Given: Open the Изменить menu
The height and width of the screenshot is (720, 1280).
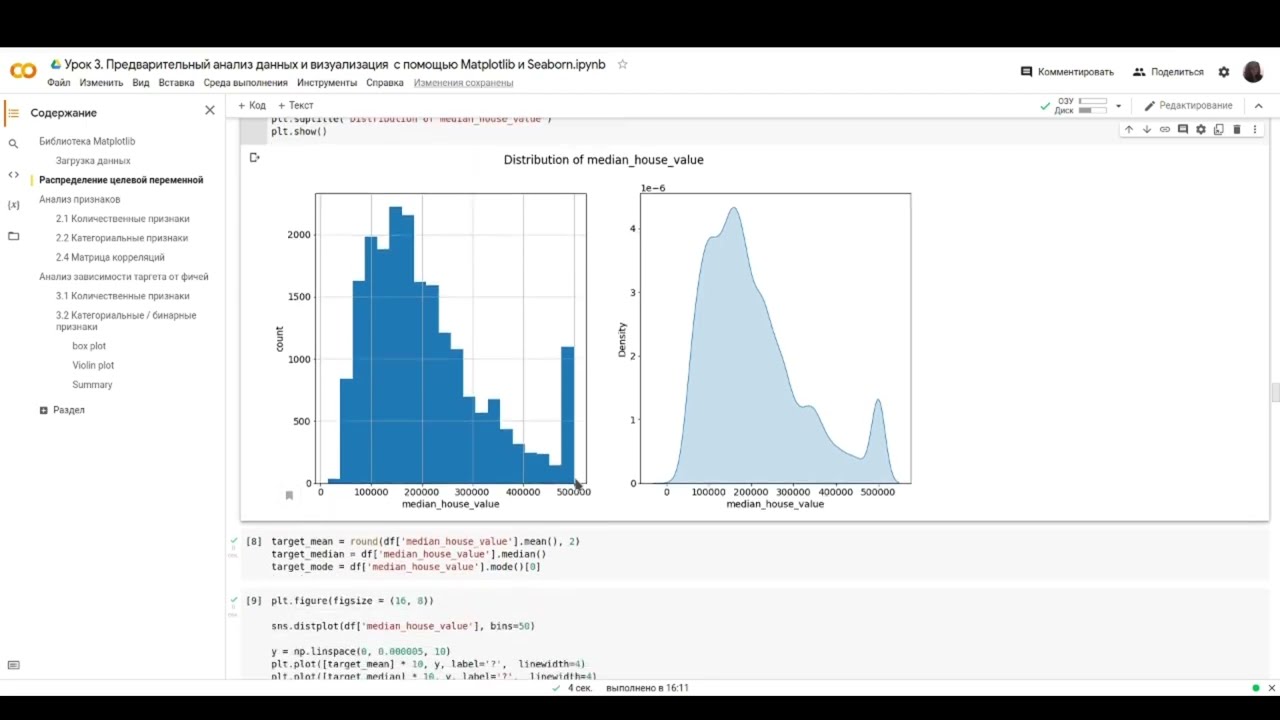Looking at the screenshot, I should click(101, 83).
